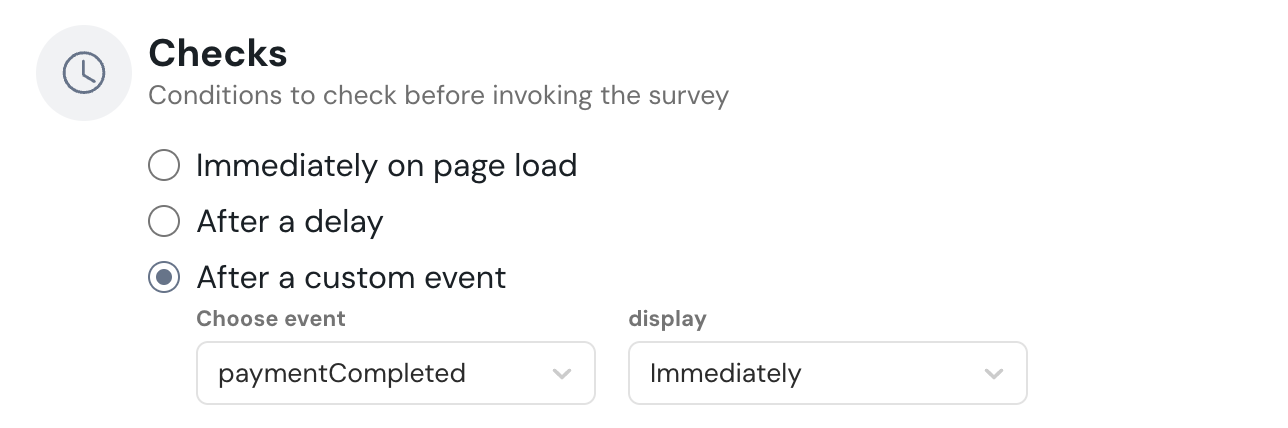Select the "Immediately on page load" radio button
The width and height of the screenshot is (1288, 428).
point(164,165)
